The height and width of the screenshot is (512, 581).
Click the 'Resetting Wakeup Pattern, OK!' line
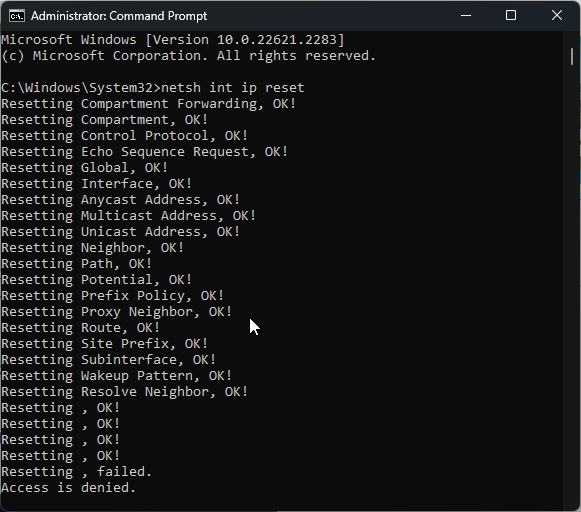click(x=116, y=376)
